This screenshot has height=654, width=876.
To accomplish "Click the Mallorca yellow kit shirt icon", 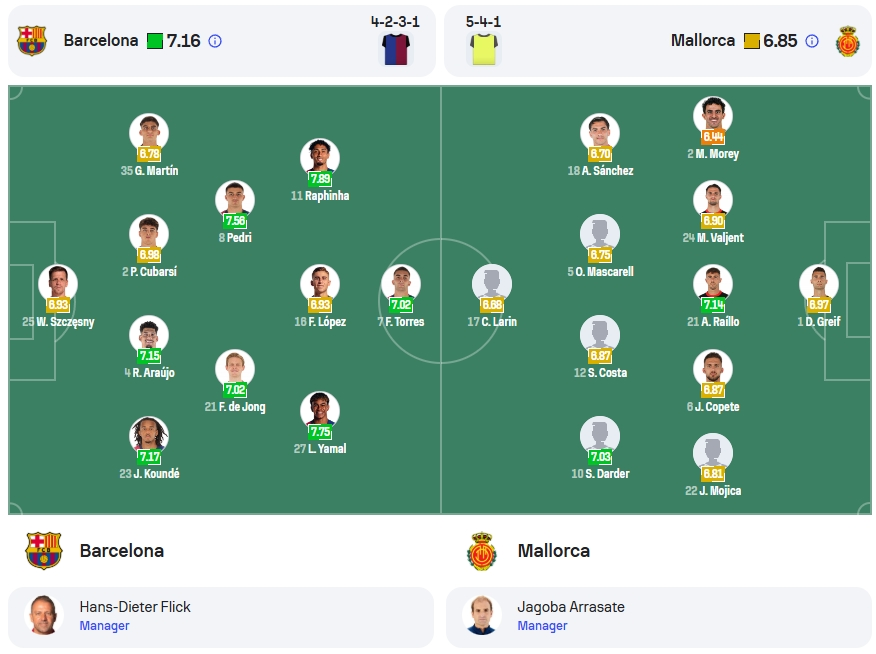I will [484, 49].
